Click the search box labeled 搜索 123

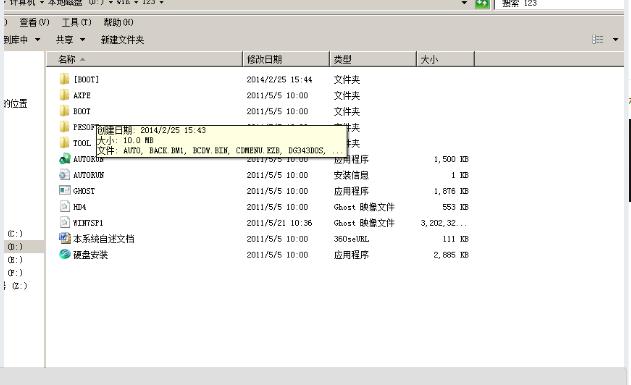[559, 4]
